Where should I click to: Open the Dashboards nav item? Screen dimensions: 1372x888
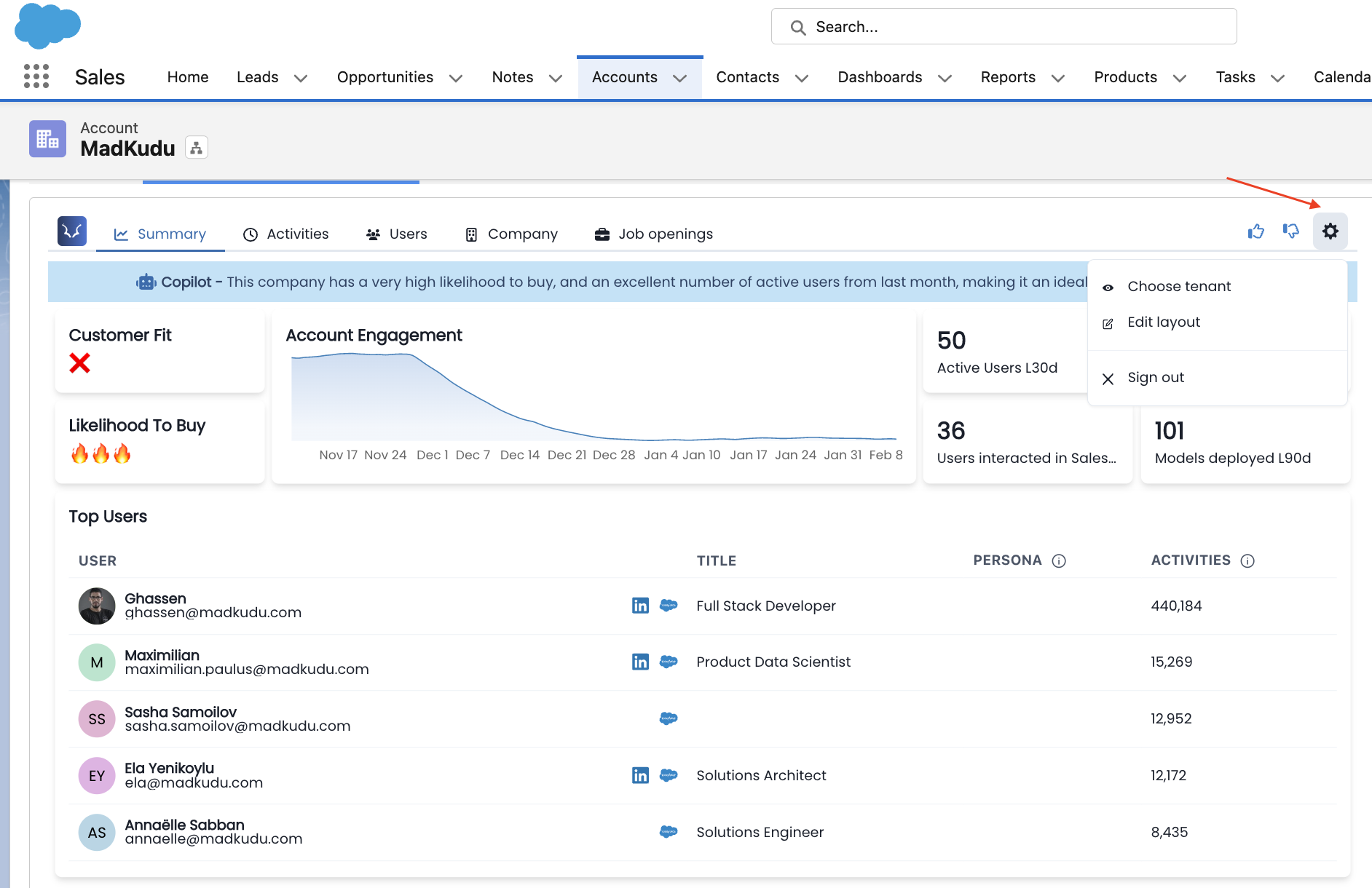coord(880,77)
